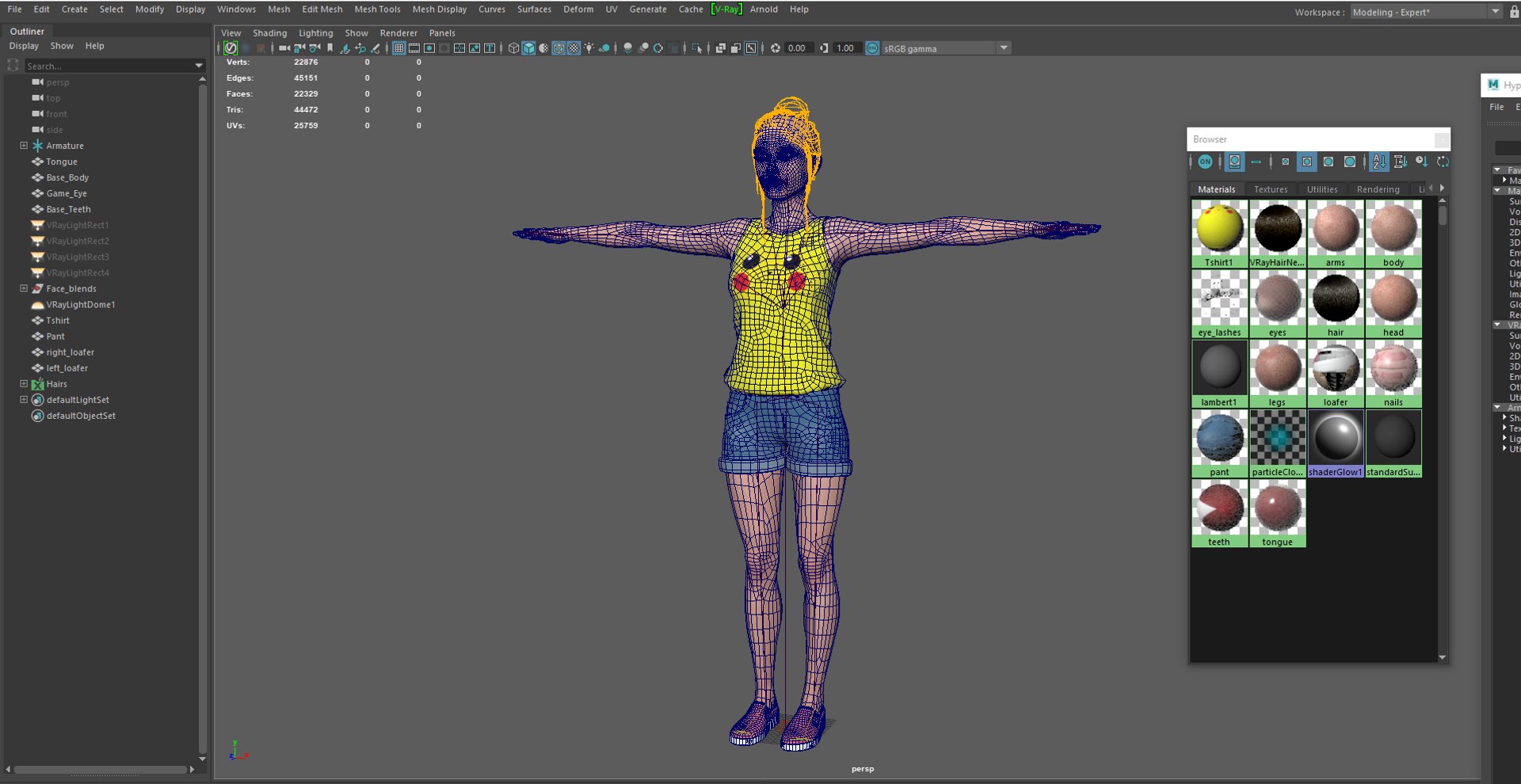Select the Tshirt1 material swatch
The image size is (1521, 784).
tap(1219, 234)
